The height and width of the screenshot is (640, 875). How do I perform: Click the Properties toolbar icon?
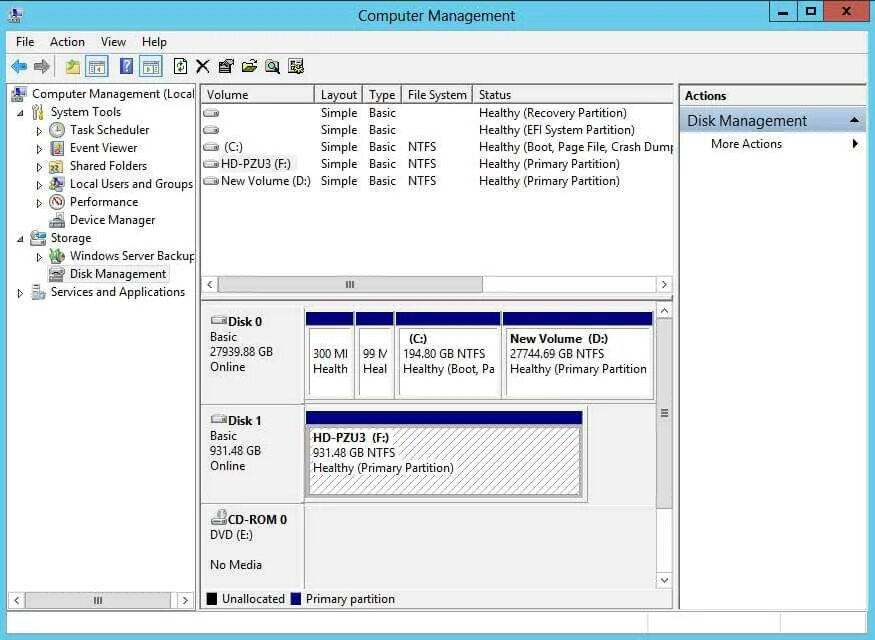click(x=225, y=66)
